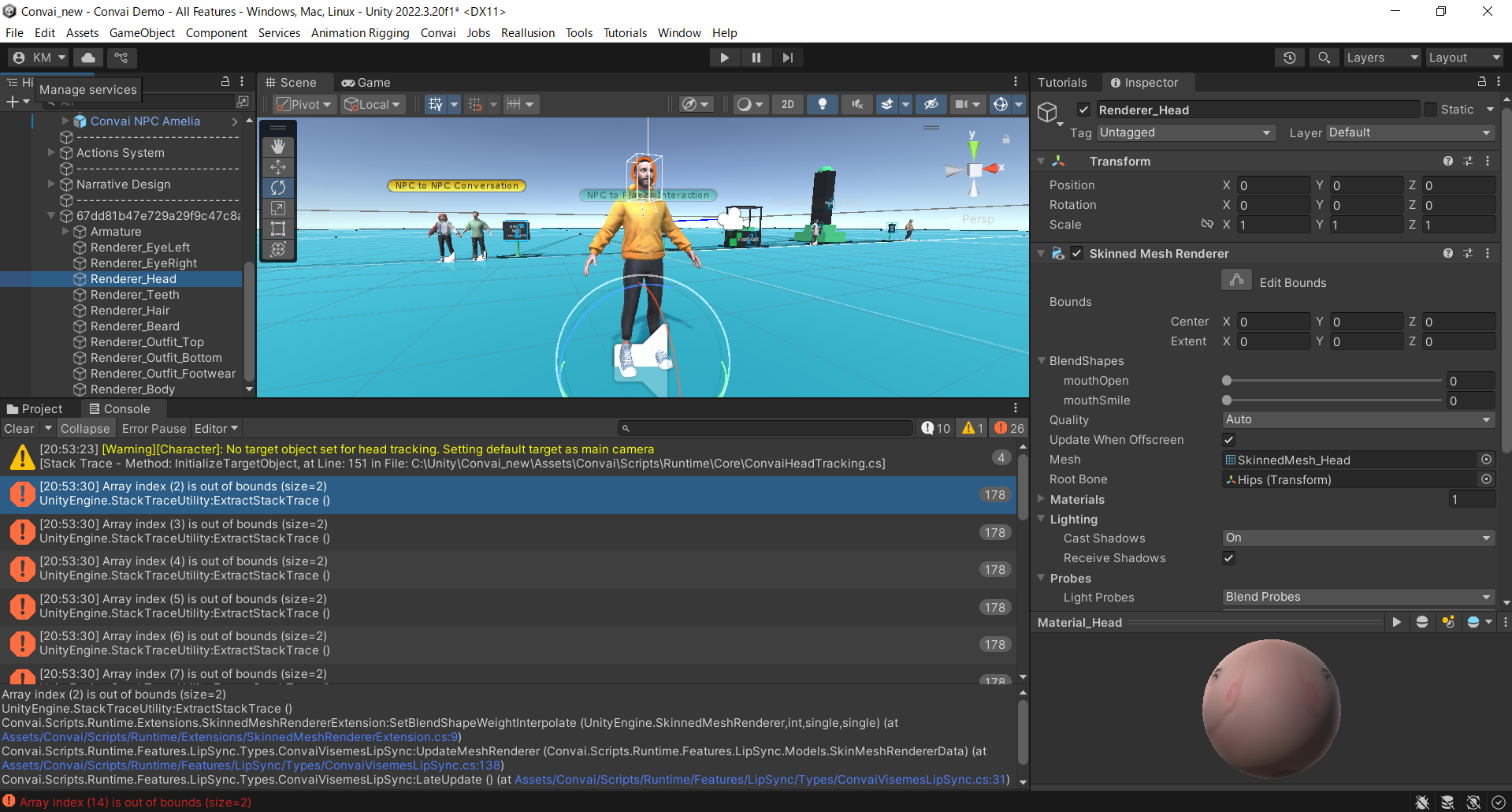Open the Layers dropdown
The image size is (1512, 812).
tap(1382, 58)
